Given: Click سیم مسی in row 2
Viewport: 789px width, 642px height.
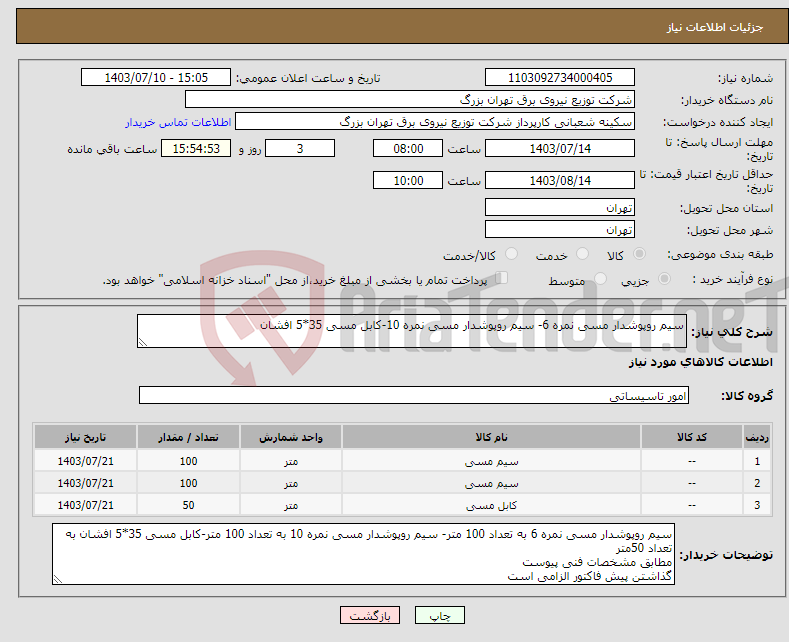Looking at the screenshot, I should pyautogui.click(x=491, y=484).
